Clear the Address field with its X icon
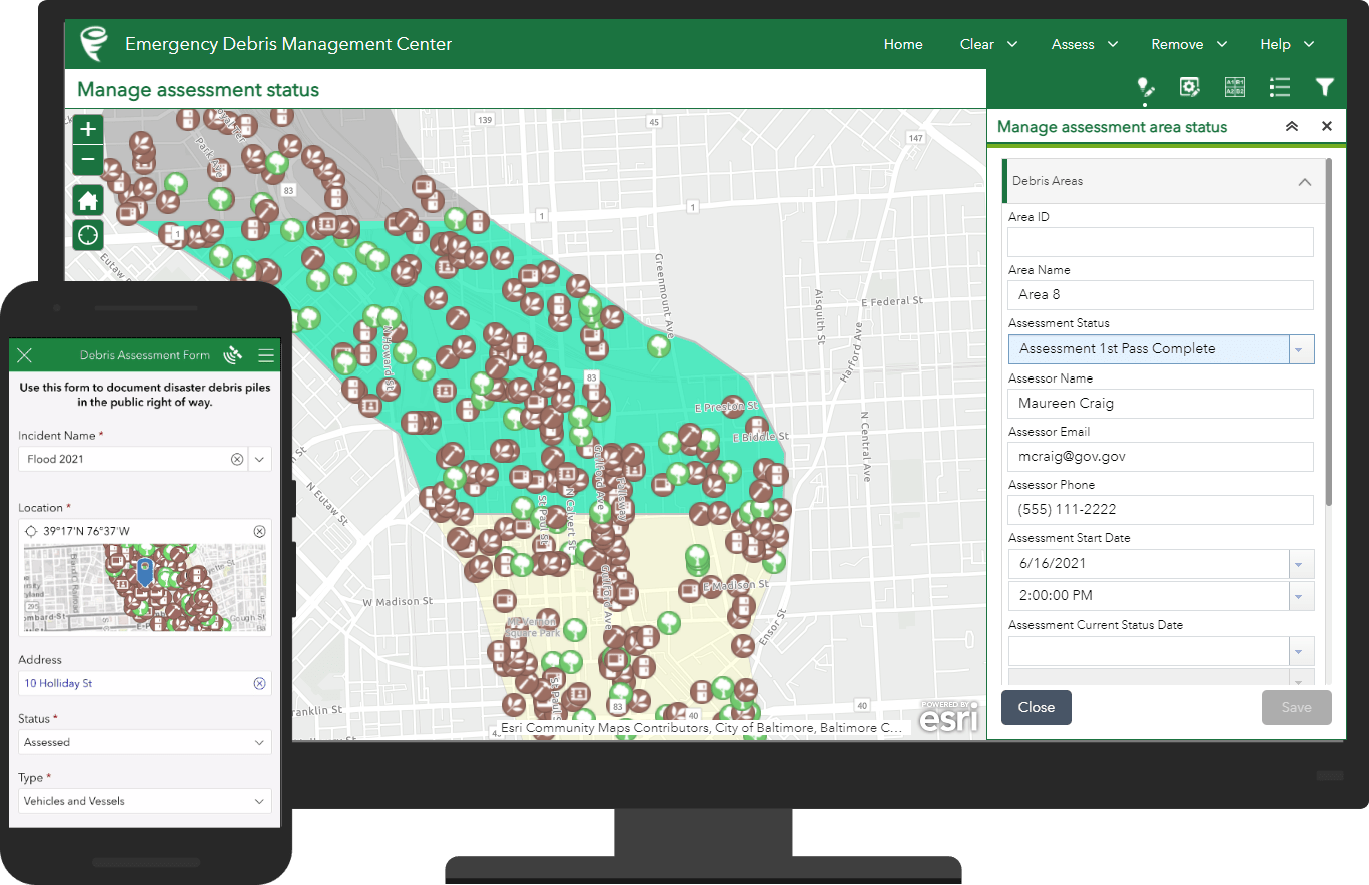 pos(260,683)
